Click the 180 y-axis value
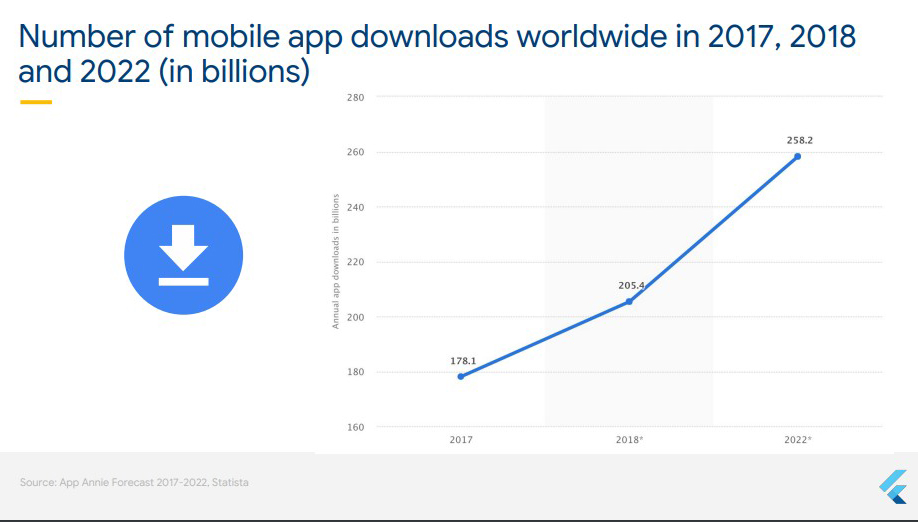Image resolution: width=918 pixels, height=522 pixels. pyautogui.click(x=355, y=372)
